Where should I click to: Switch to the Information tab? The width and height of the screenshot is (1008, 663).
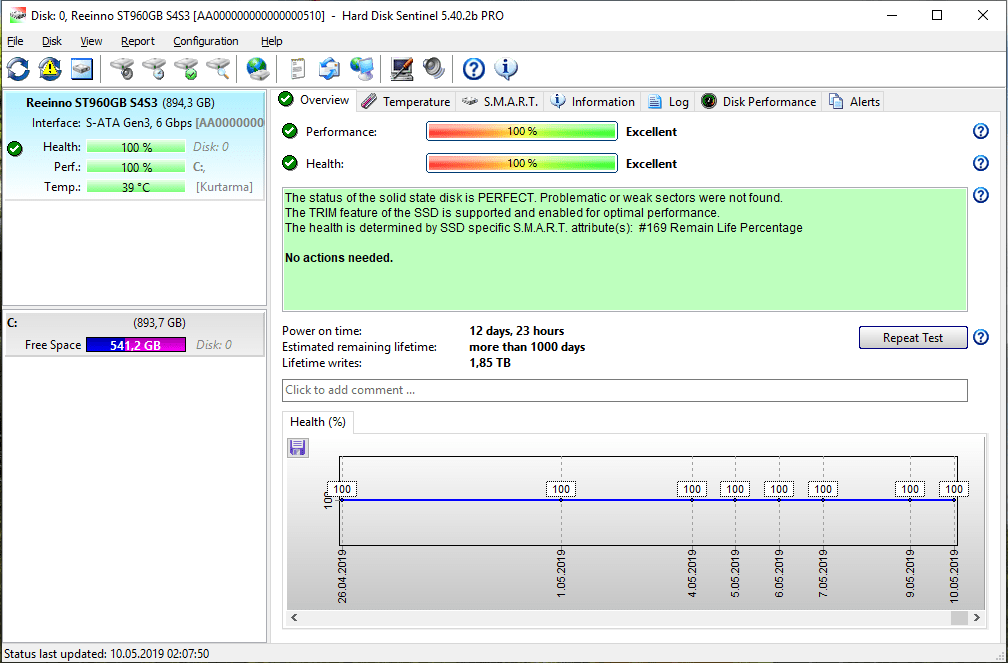(593, 102)
